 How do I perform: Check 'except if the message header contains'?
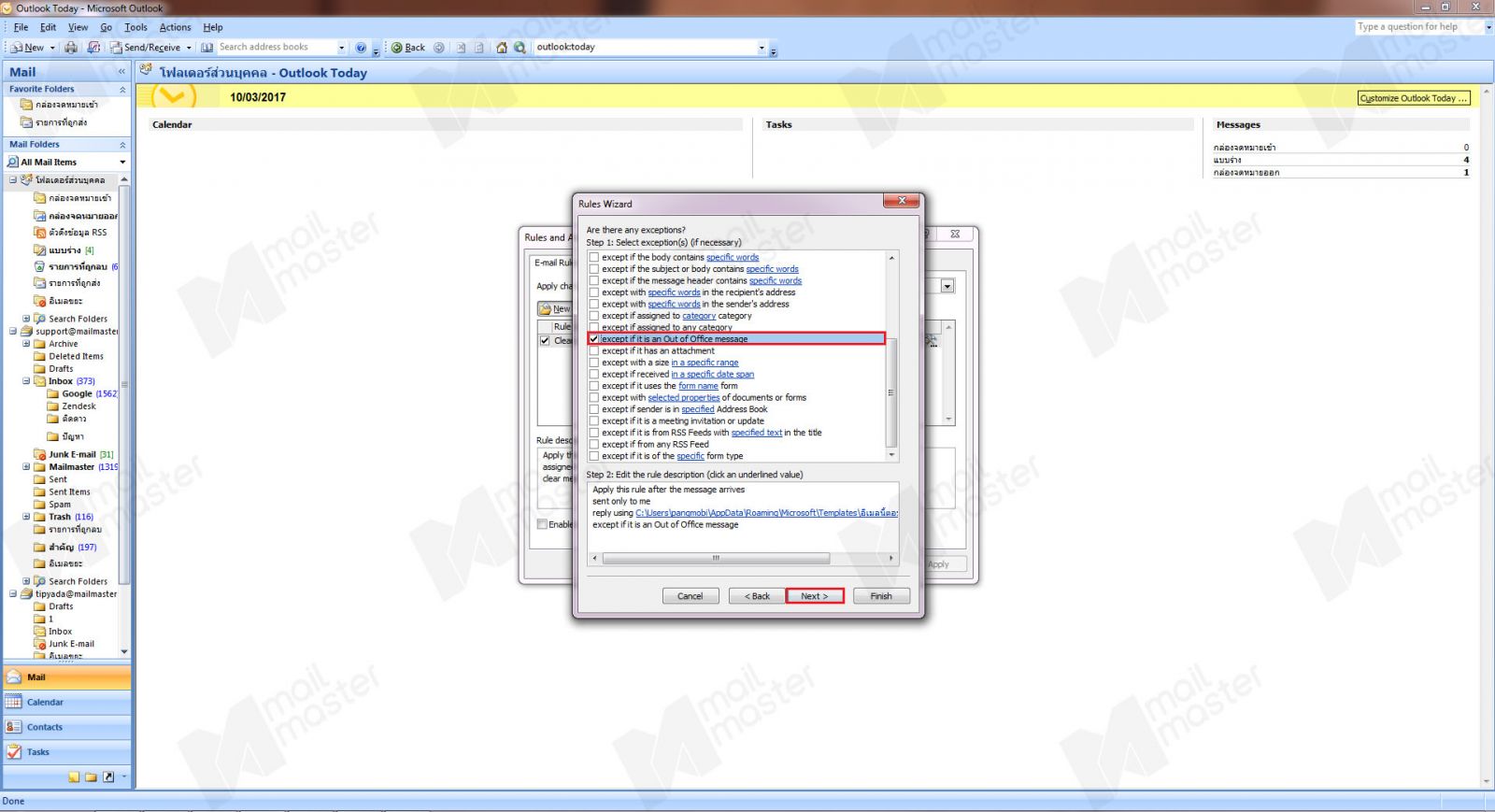tap(593, 280)
